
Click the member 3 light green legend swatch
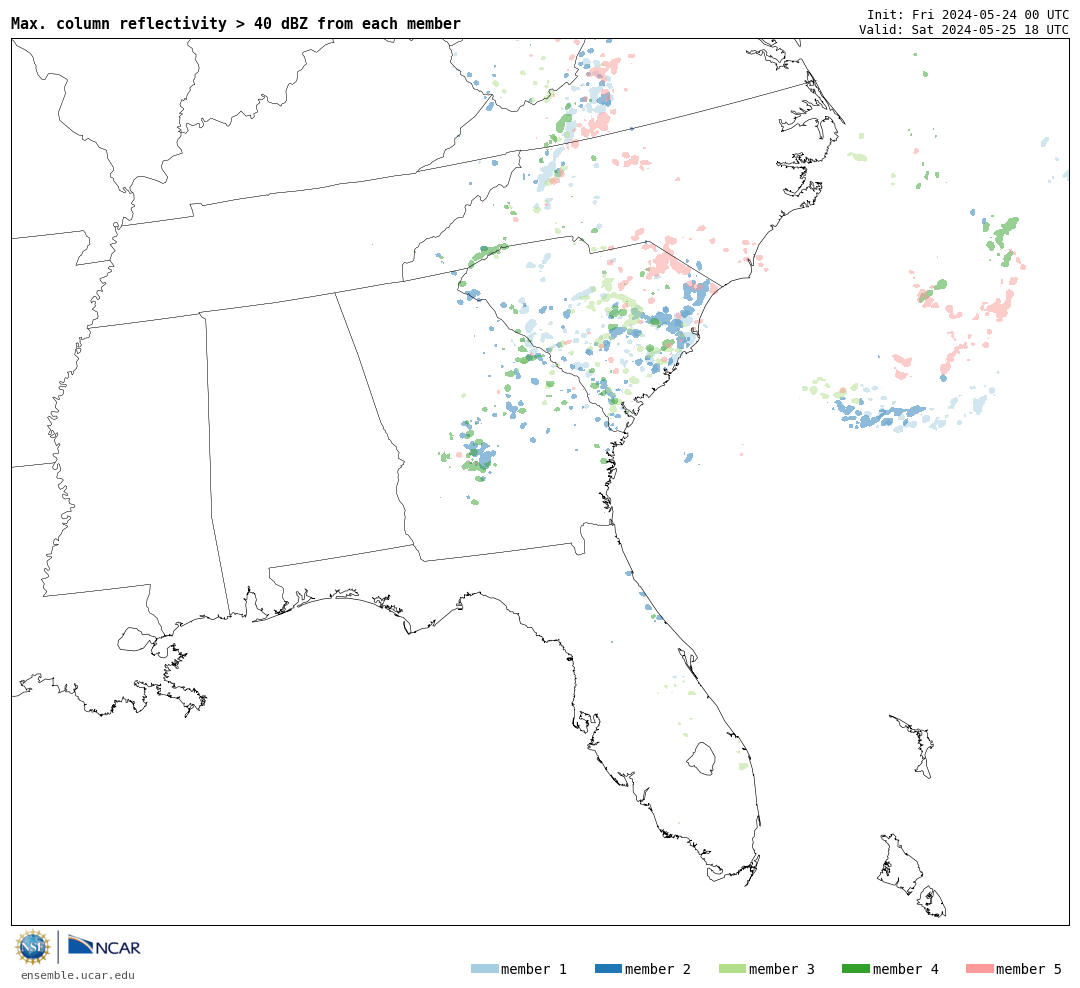point(732,968)
